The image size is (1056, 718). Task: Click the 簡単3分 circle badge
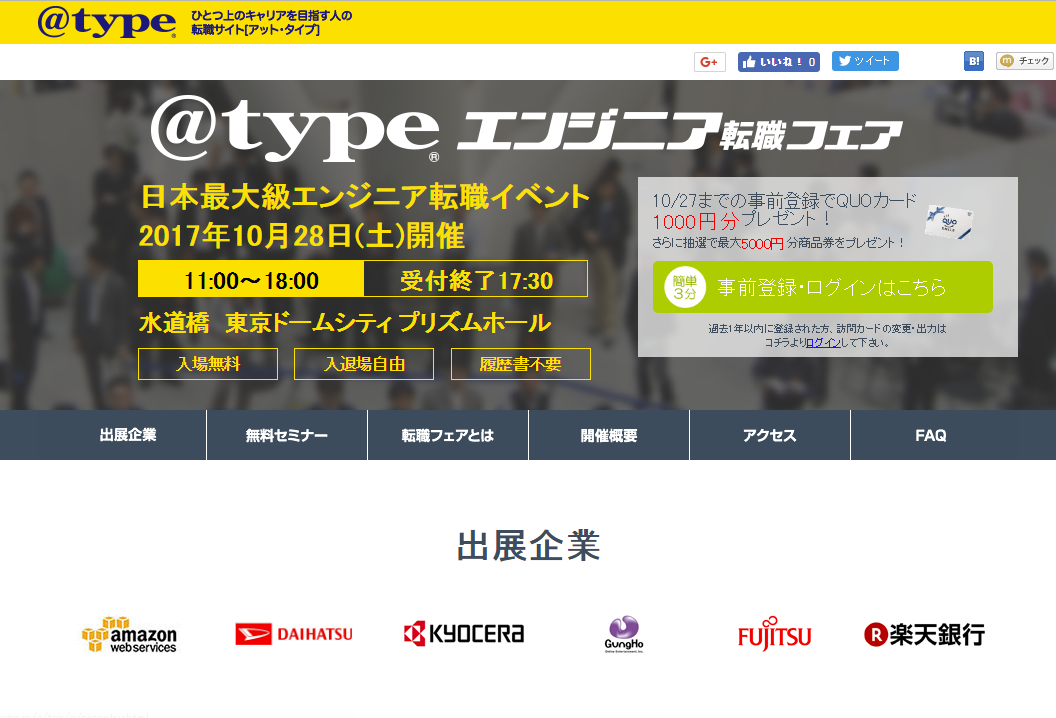[x=685, y=288]
